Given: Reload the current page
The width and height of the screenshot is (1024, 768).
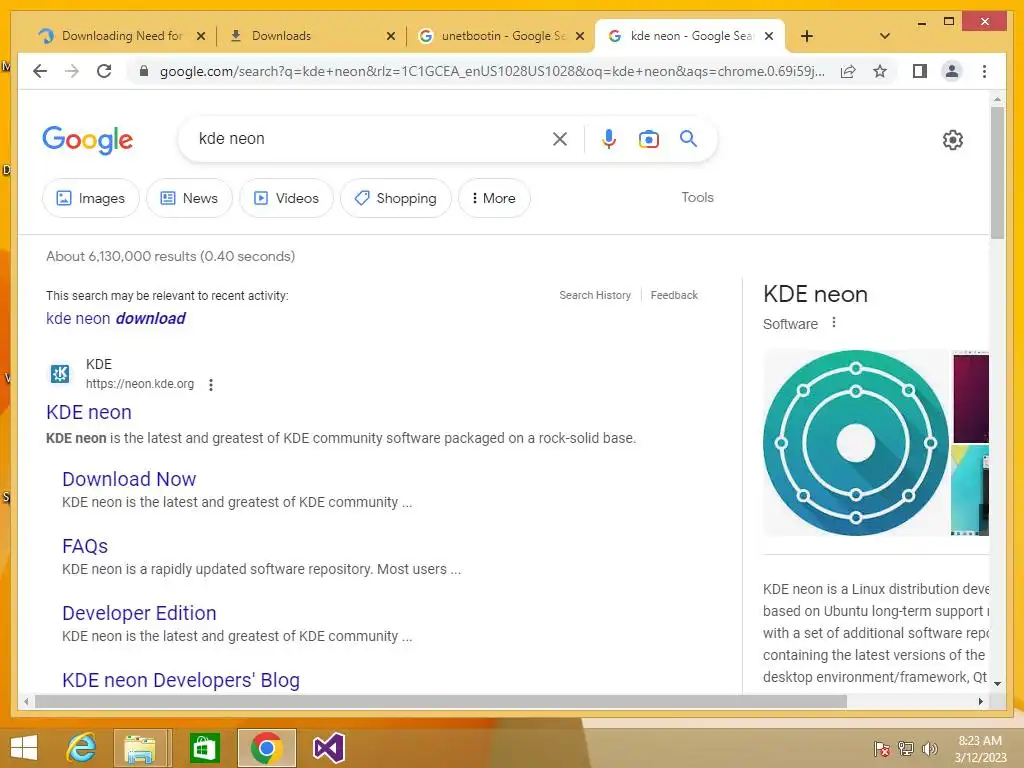Looking at the screenshot, I should pos(104,71).
